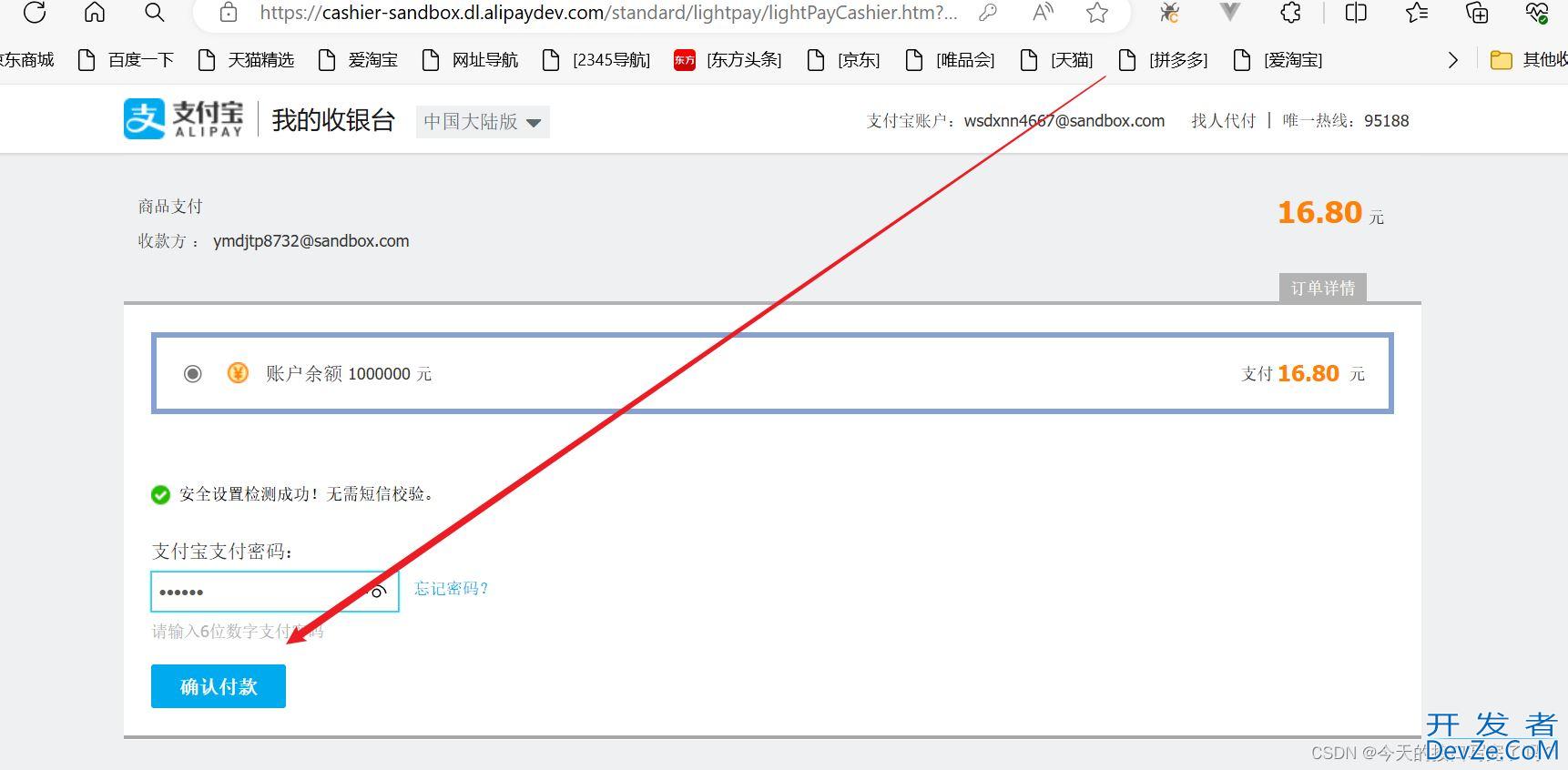Toggle the split screen icon
This screenshot has width=1568, height=770.
tap(1356, 13)
